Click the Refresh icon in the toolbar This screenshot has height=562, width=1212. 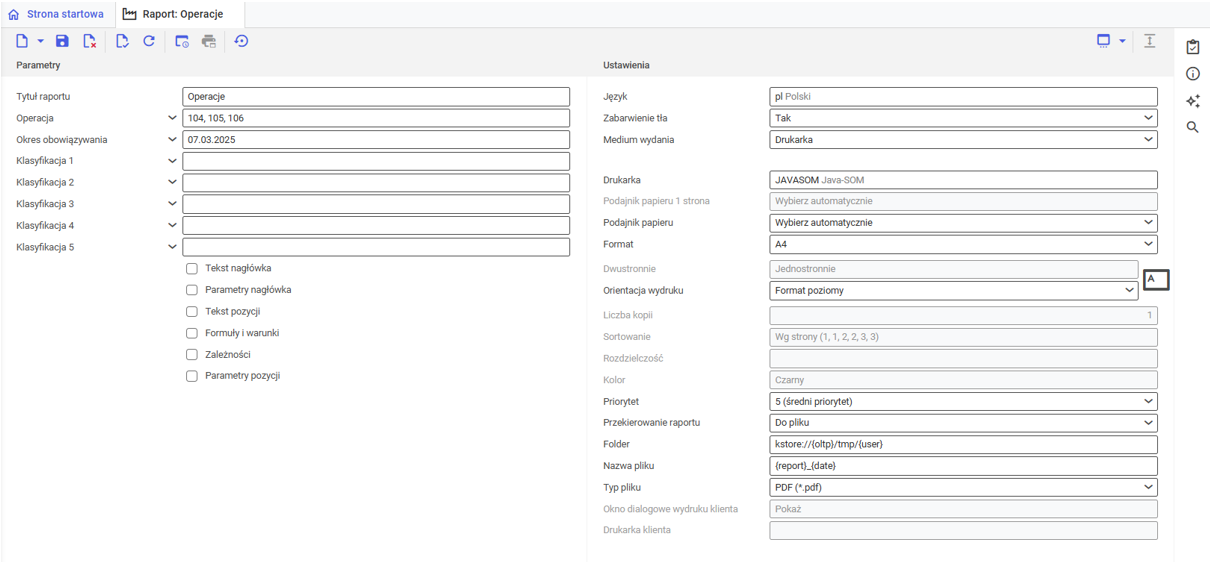149,41
